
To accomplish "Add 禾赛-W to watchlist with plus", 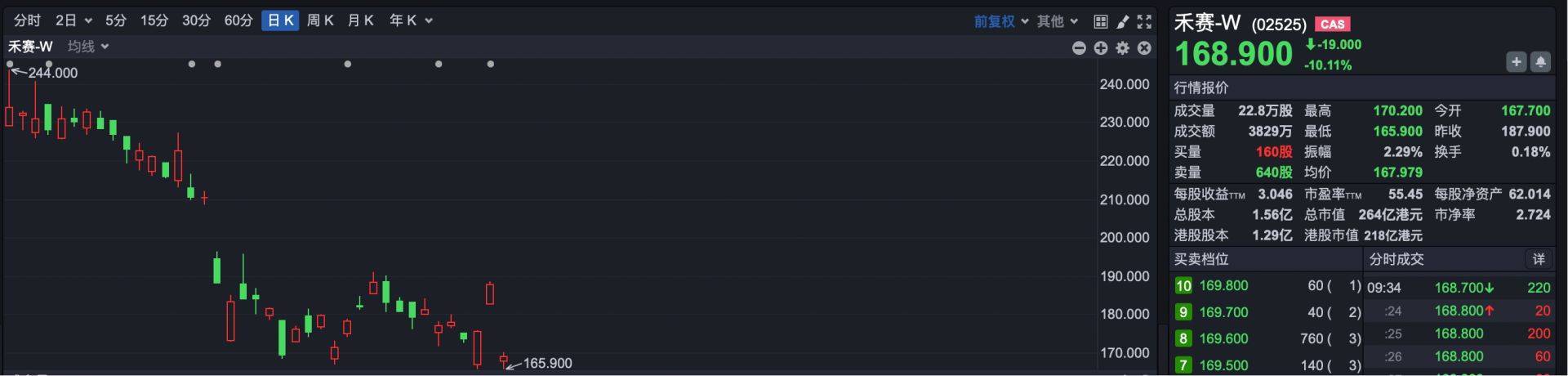I will [x=1516, y=62].
